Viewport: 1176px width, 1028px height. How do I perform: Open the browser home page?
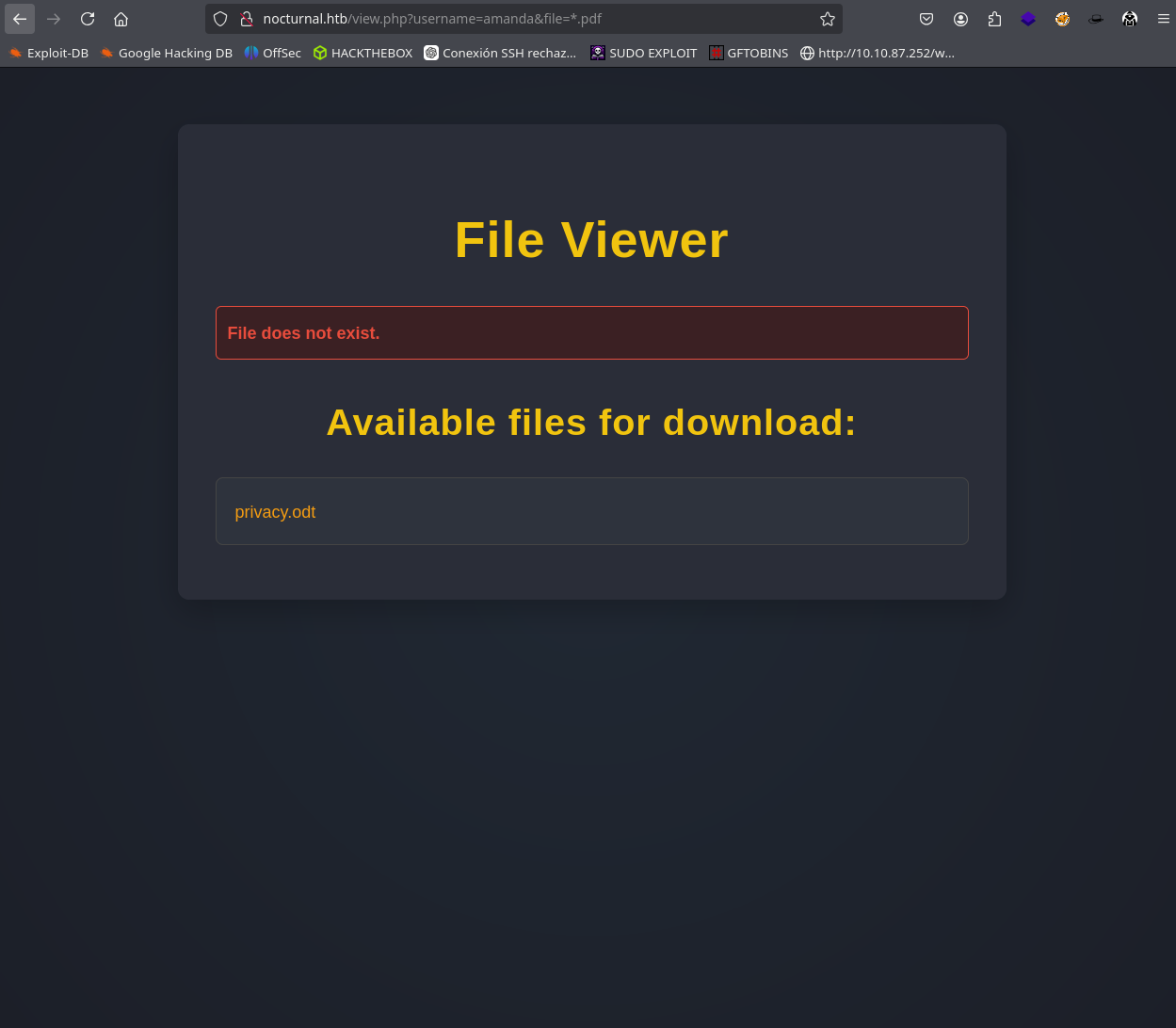point(121,19)
